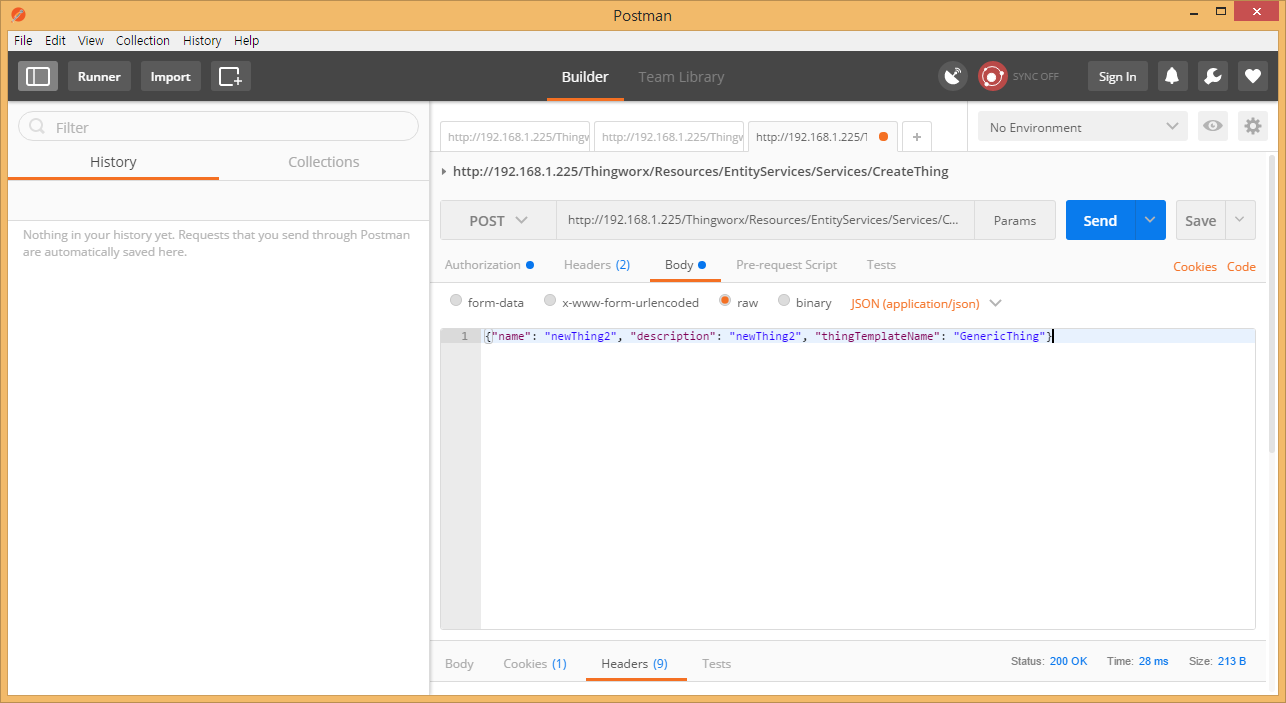Open the wrench settings icon
The image size is (1286, 703).
(1212, 76)
